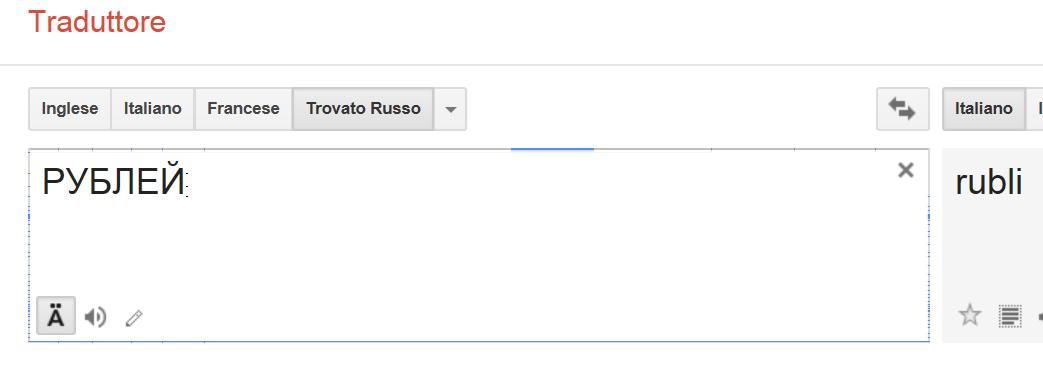The image size is (1043, 366).
Task: Toggle the Ä input tools keyboard
Action: click(56, 315)
